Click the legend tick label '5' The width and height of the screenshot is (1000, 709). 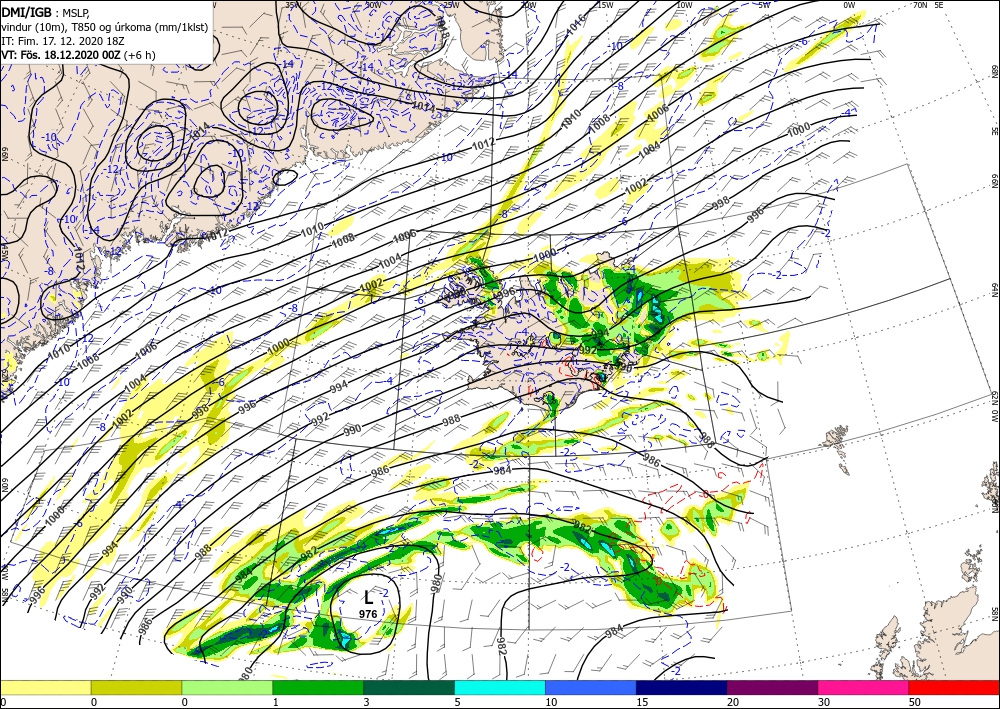[x=457, y=702]
